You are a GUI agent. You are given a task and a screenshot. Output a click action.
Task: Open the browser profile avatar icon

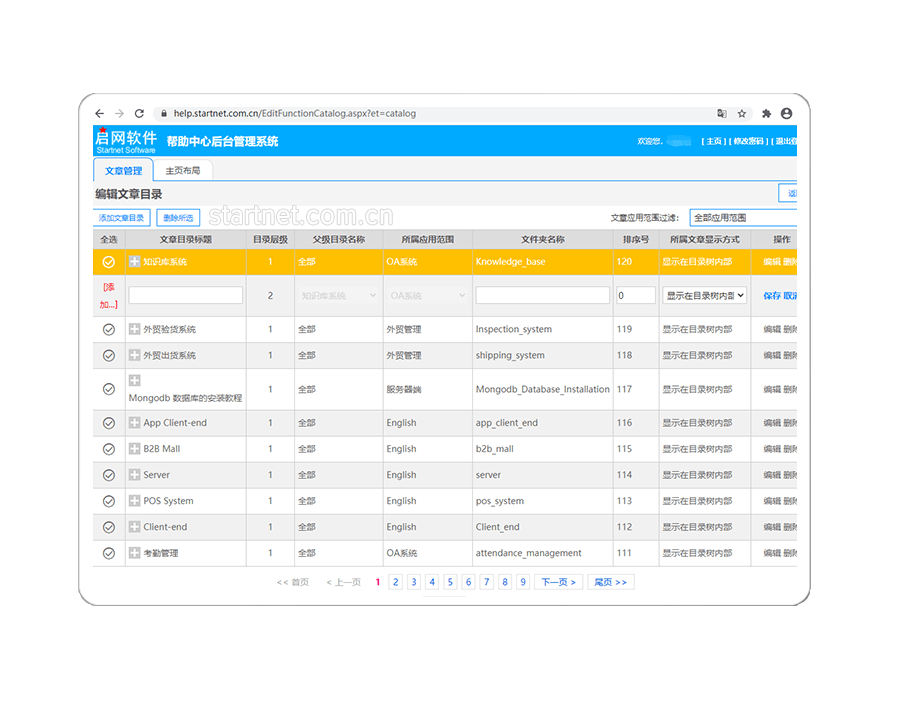coord(787,114)
